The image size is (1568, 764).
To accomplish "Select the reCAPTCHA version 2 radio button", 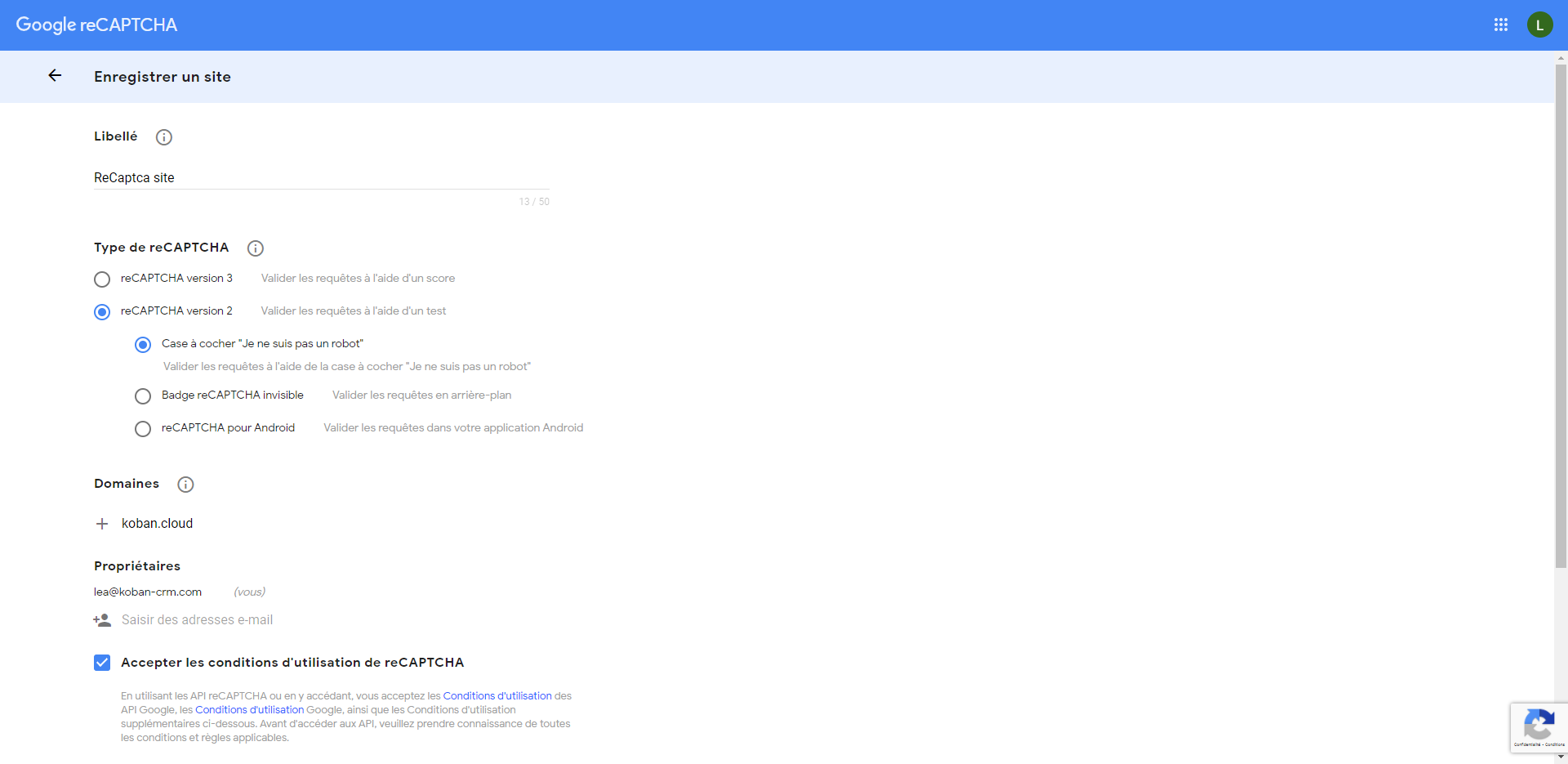I will (x=102, y=312).
